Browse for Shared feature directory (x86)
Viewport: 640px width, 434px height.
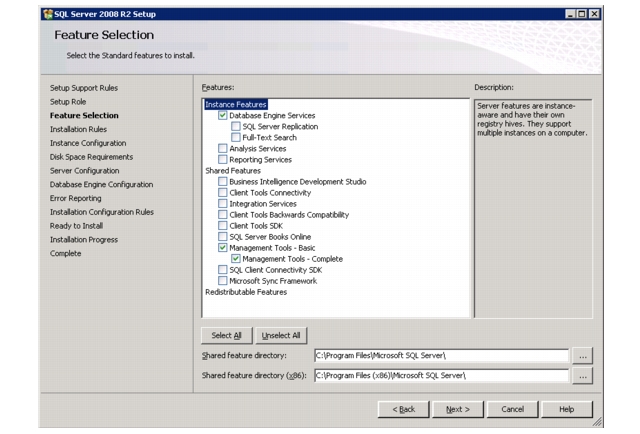tap(582, 376)
